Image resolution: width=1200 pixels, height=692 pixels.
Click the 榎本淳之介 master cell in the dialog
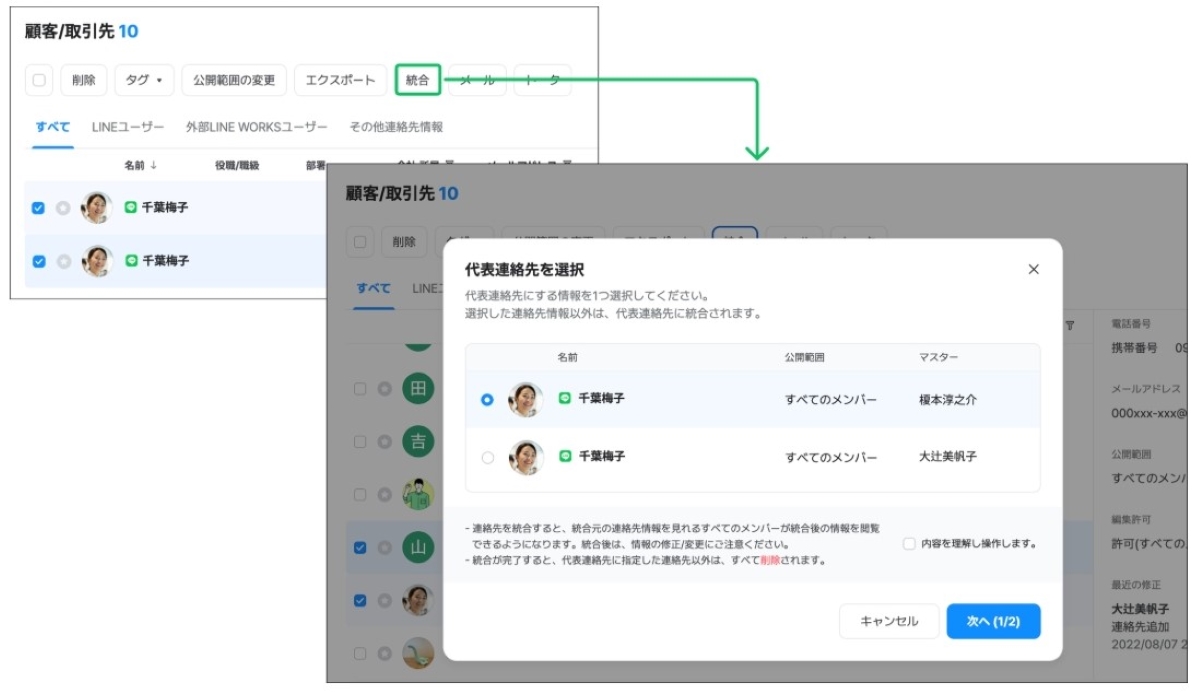click(948, 399)
